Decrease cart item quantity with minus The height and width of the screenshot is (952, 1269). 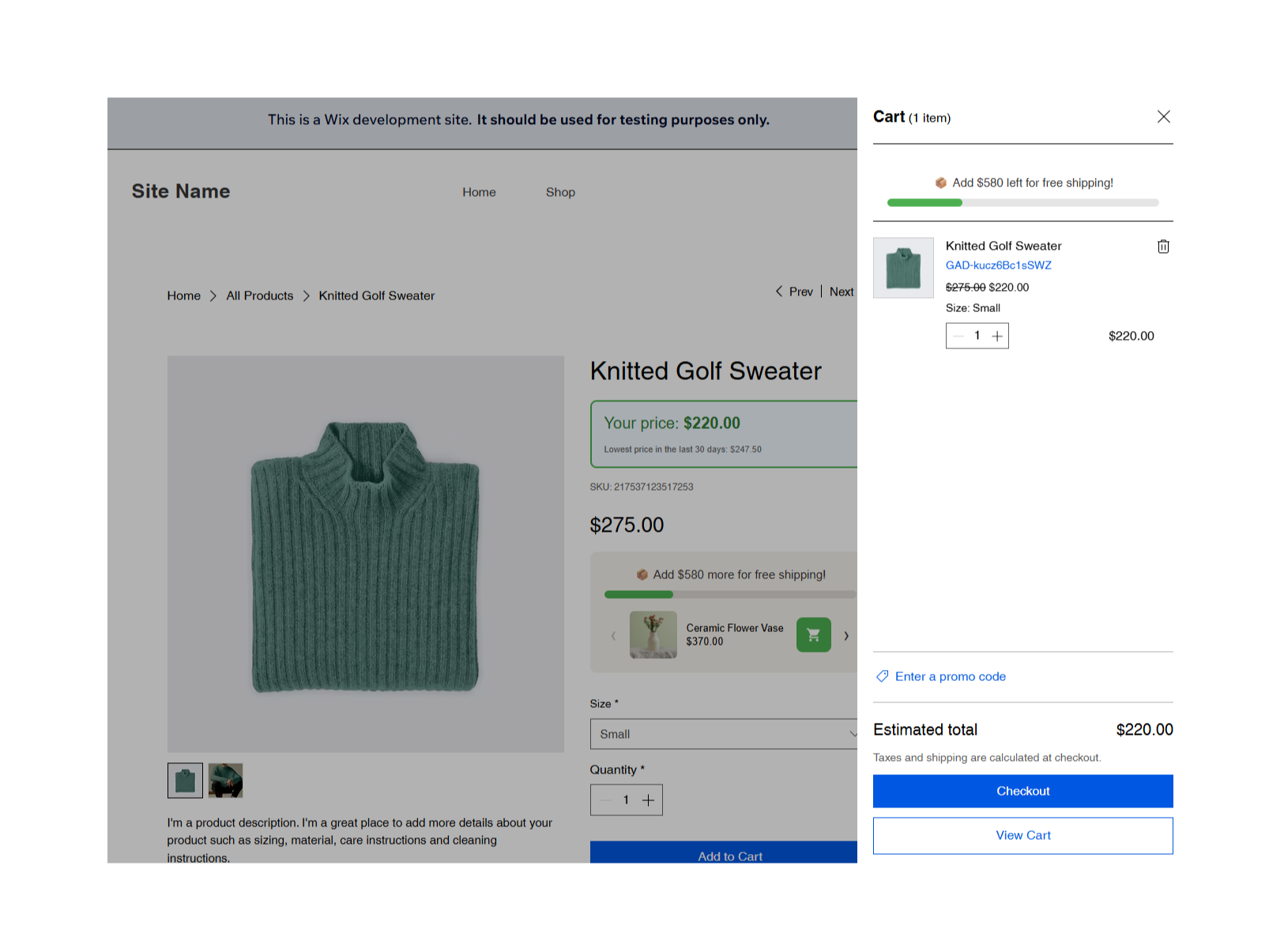pos(958,336)
